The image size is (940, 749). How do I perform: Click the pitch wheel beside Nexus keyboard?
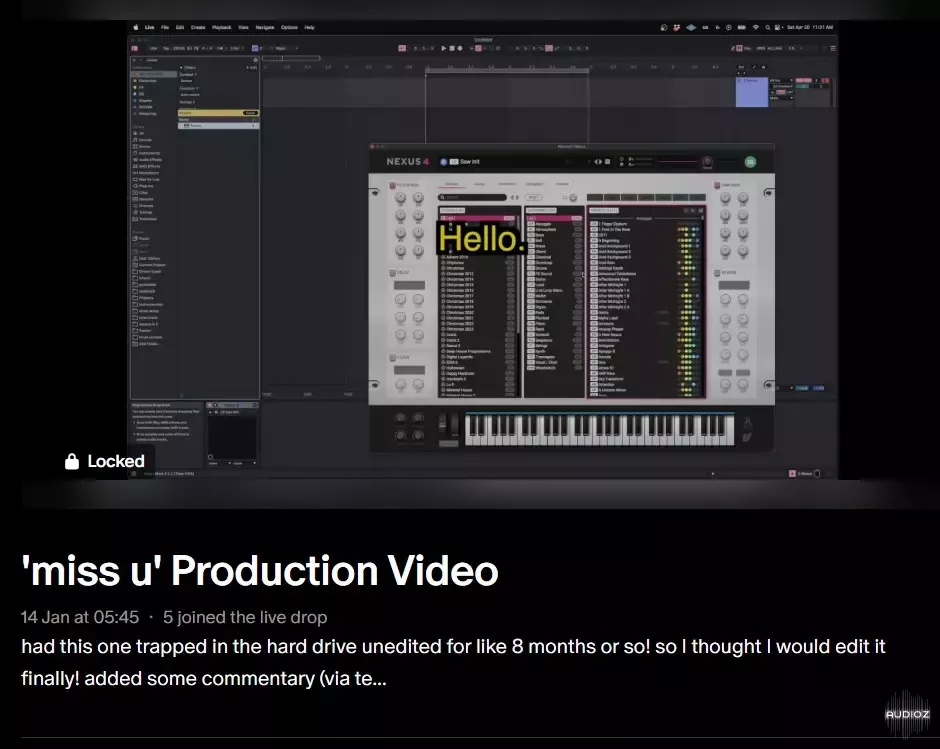[x=444, y=424]
